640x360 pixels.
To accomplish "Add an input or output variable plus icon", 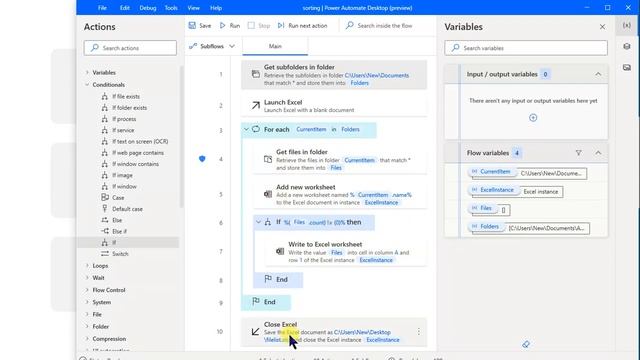I will click(533, 118).
